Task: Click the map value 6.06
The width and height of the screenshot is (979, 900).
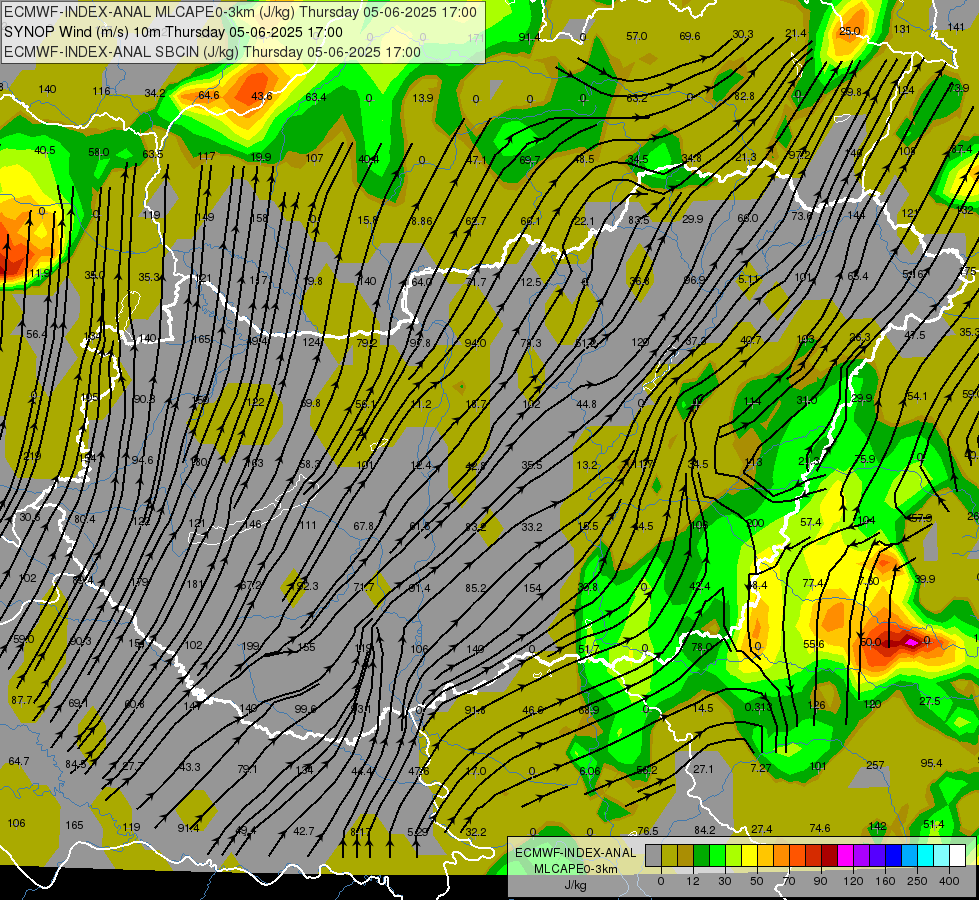Action: tap(589, 771)
